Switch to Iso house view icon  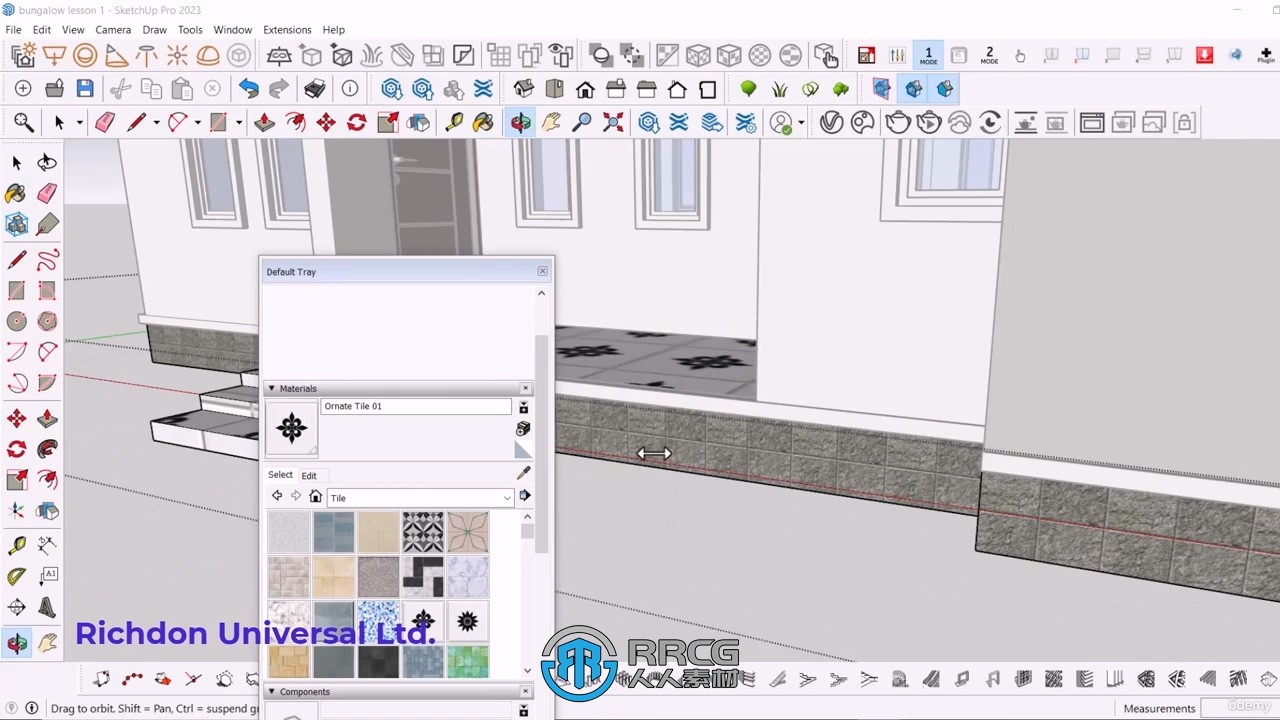[x=523, y=89]
